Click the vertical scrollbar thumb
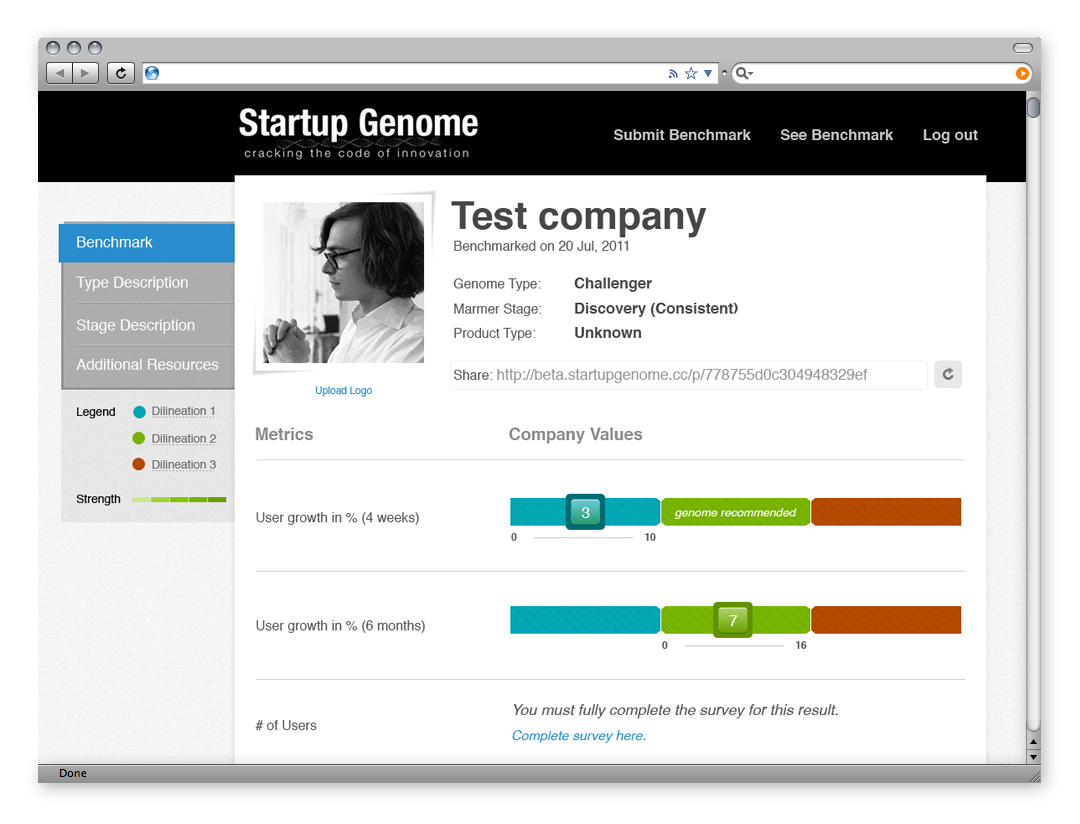This screenshot has width=1080, height=824. click(x=1033, y=107)
